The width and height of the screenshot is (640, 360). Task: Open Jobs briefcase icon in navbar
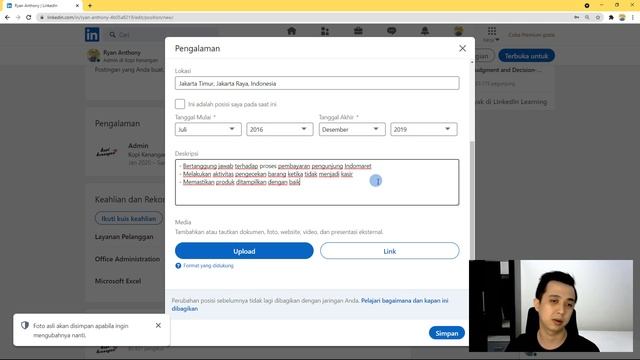tap(358, 31)
